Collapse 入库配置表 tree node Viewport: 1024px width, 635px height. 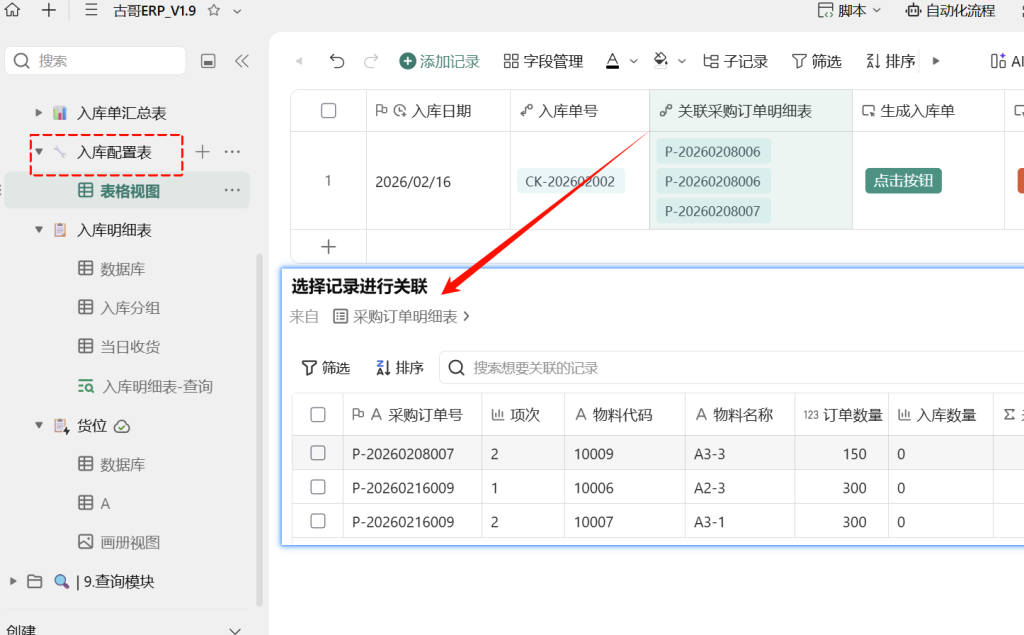(x=39, y=152)
